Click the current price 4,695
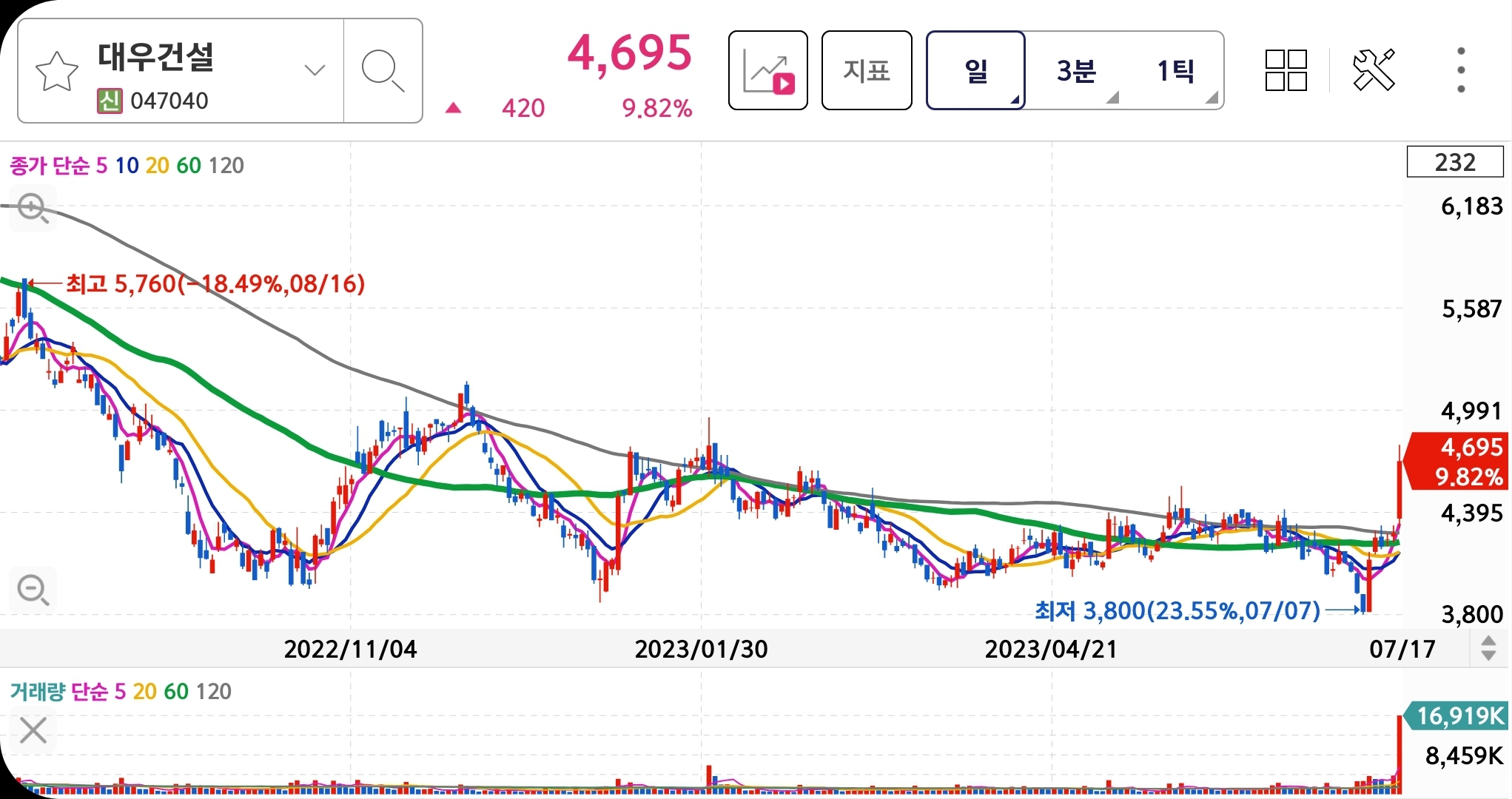 pos(629,53)
